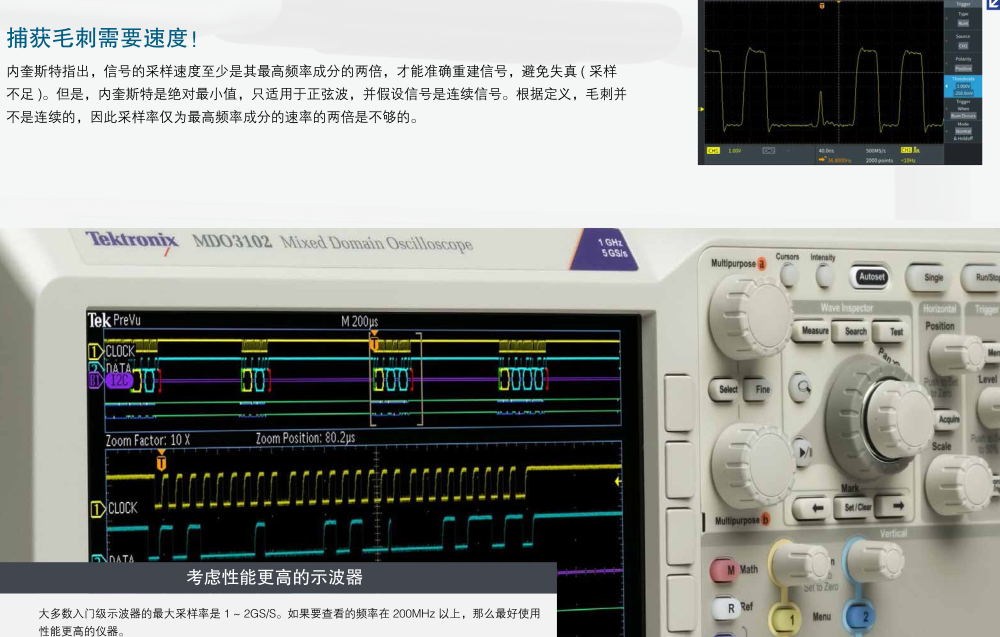Screen dimensions: 1000x637
Task: Click the round Intensity button
Action: click(825, 275)
